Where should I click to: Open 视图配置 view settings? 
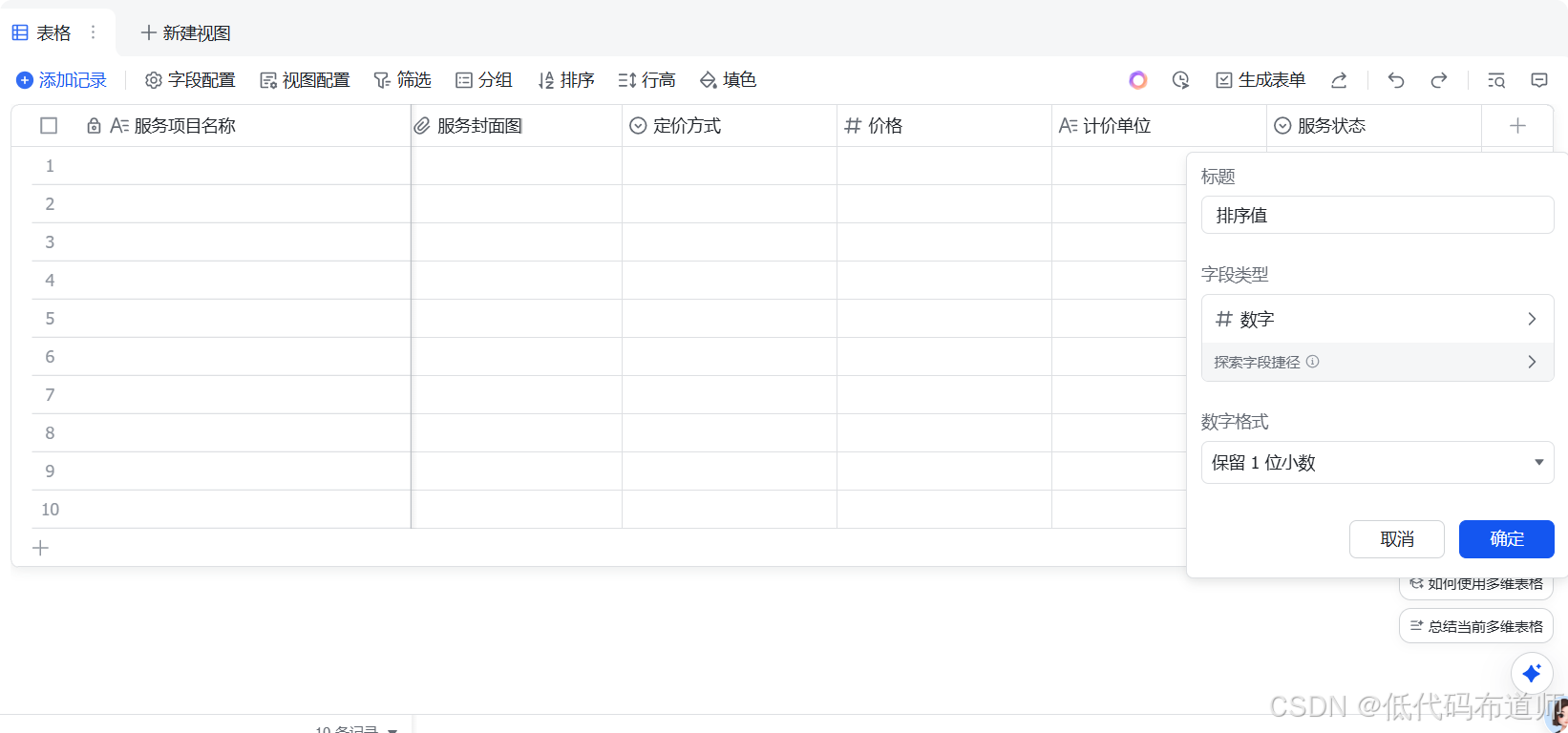coord(305,80)
